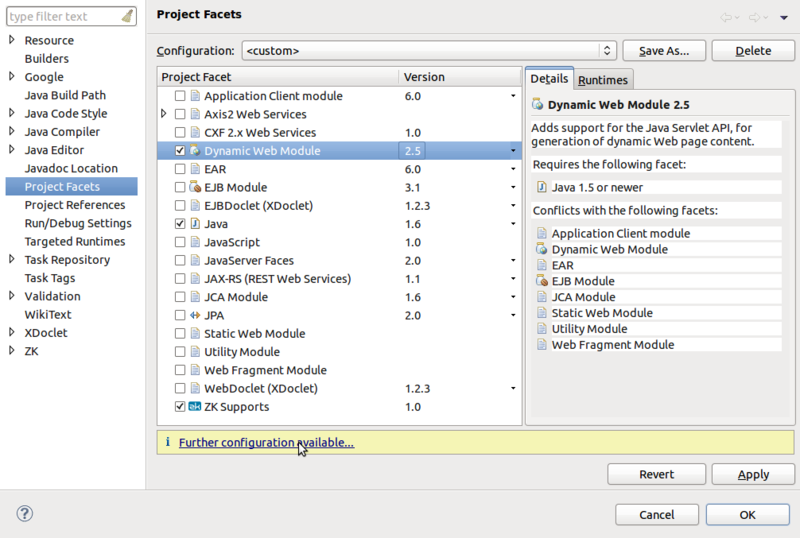Enable the Application Client module checkbox

click(180, 96)
